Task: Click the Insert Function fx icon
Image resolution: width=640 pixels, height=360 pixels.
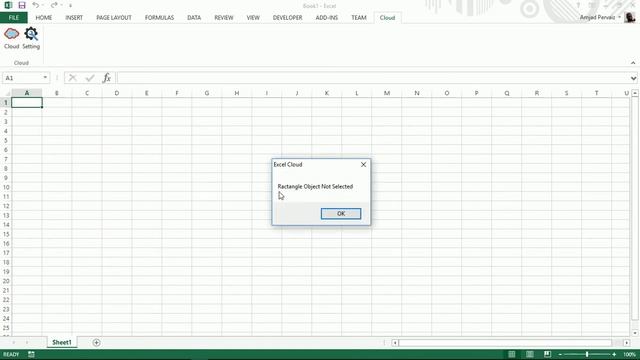Action: pyautogui.click(x=107, y=78)
